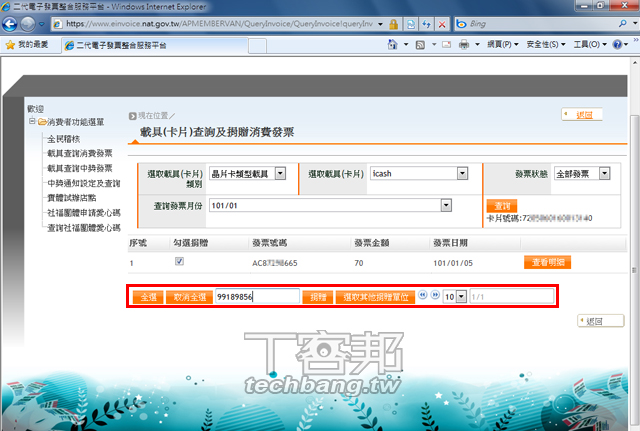This screenshot has width=640, height=431.
Task: Click the security lock icon in address bar
Action: tap(393, 24)
